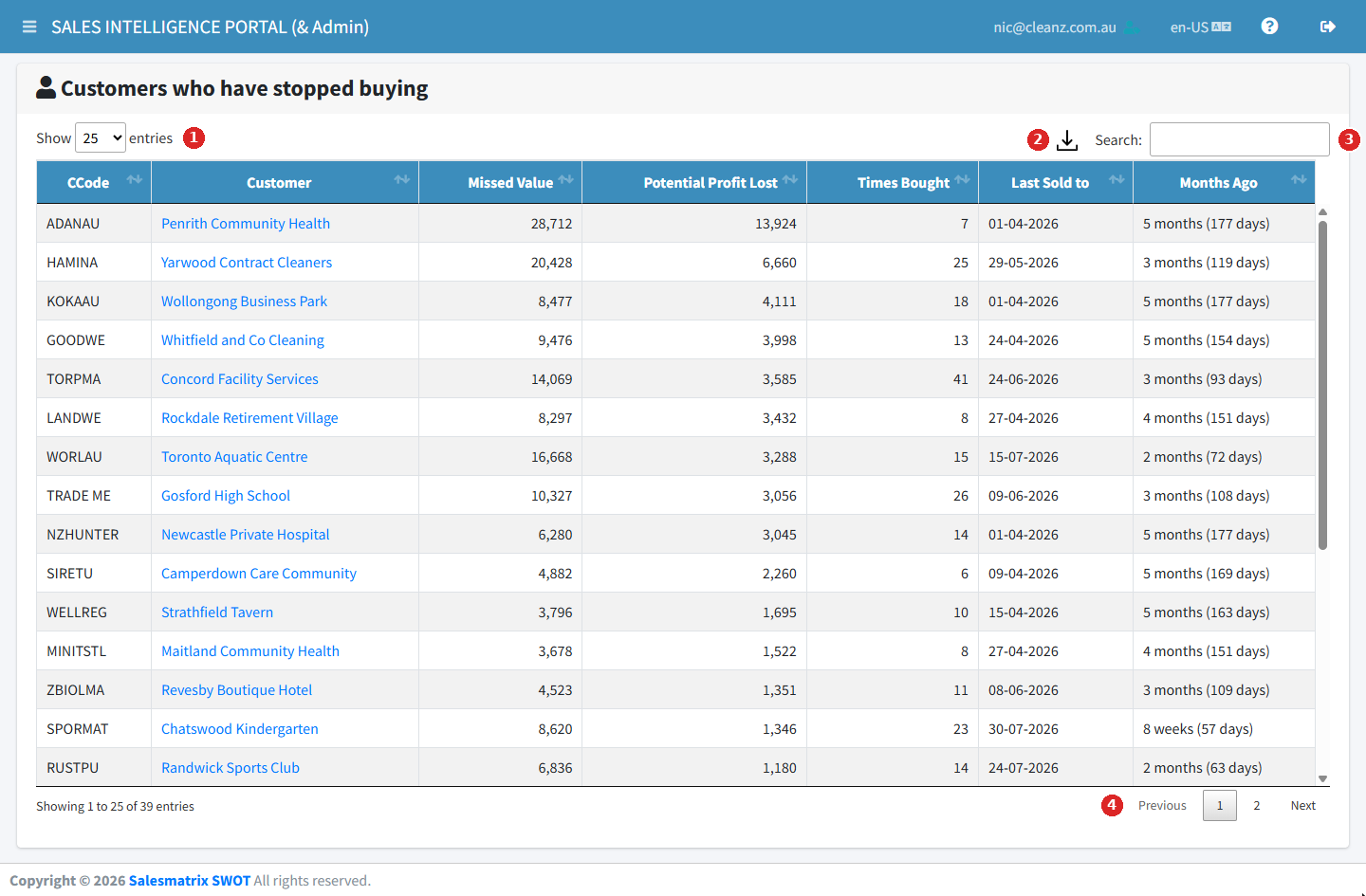Sort by Missed Value sort arrows

(x=566, y=180)
